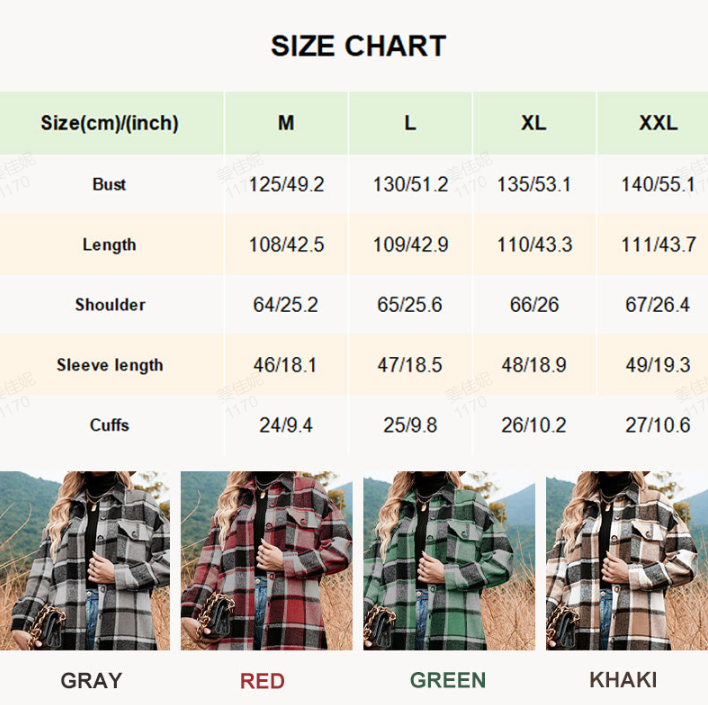Click the Size(cm)/(inch) header cell

pos(110,123)
